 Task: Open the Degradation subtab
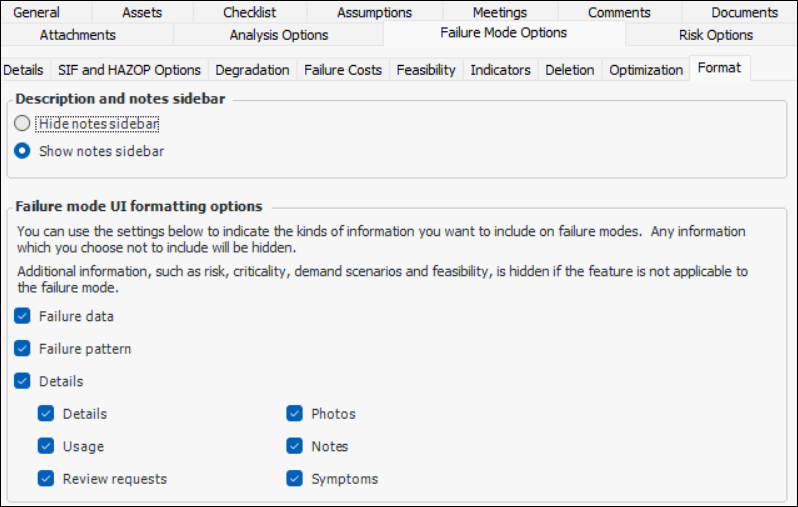point(252,70)
